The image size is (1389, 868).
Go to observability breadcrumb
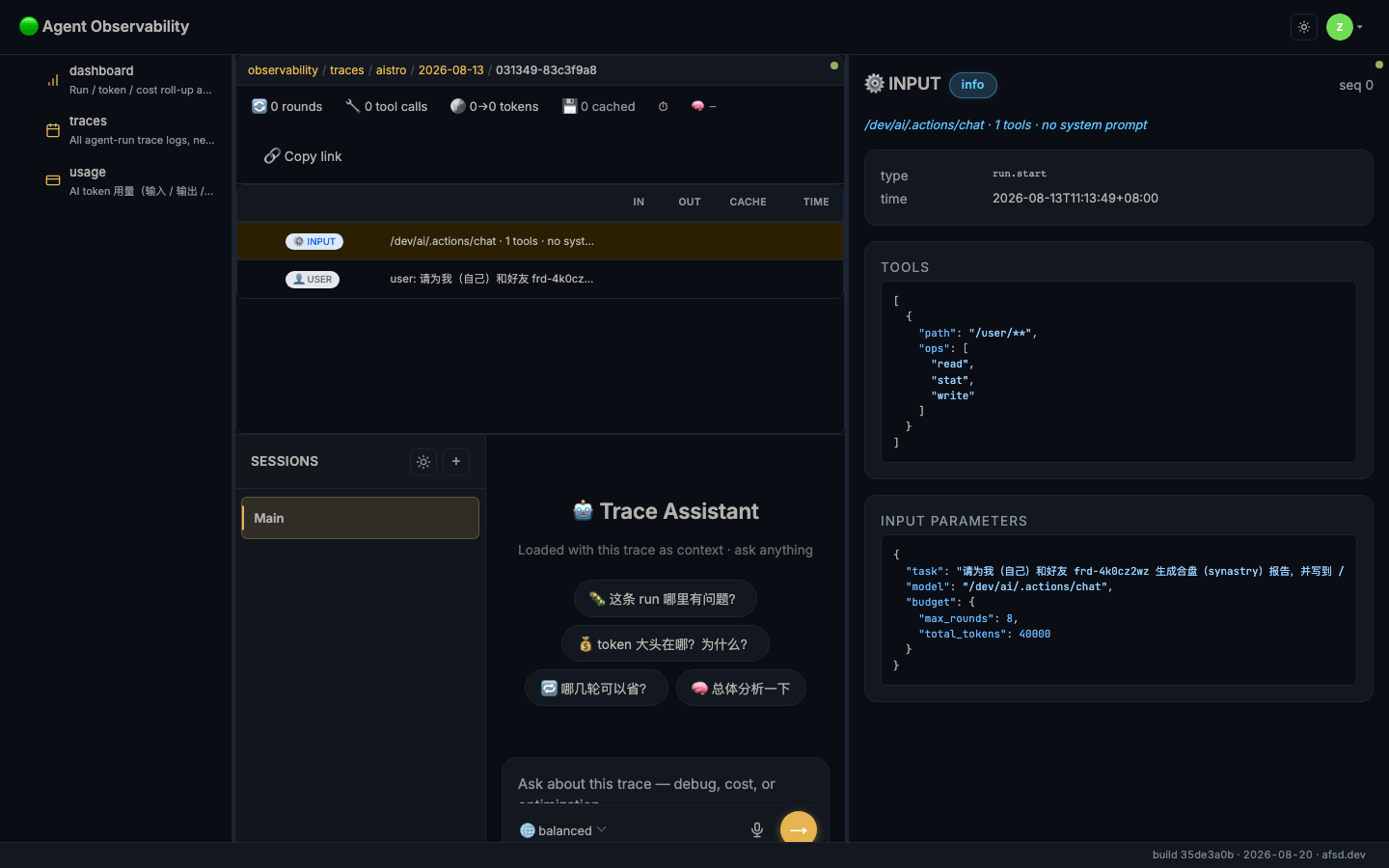coord(283,70)
